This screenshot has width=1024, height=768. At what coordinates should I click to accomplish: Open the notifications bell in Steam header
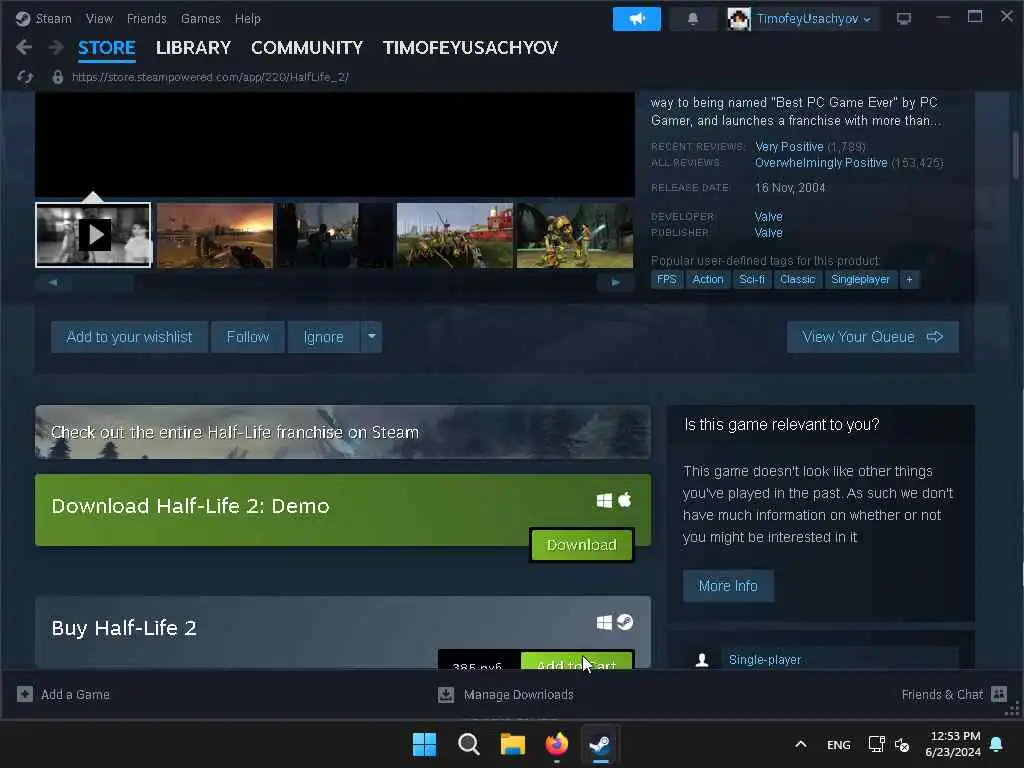pyautogui.click(x=693, y=19)
